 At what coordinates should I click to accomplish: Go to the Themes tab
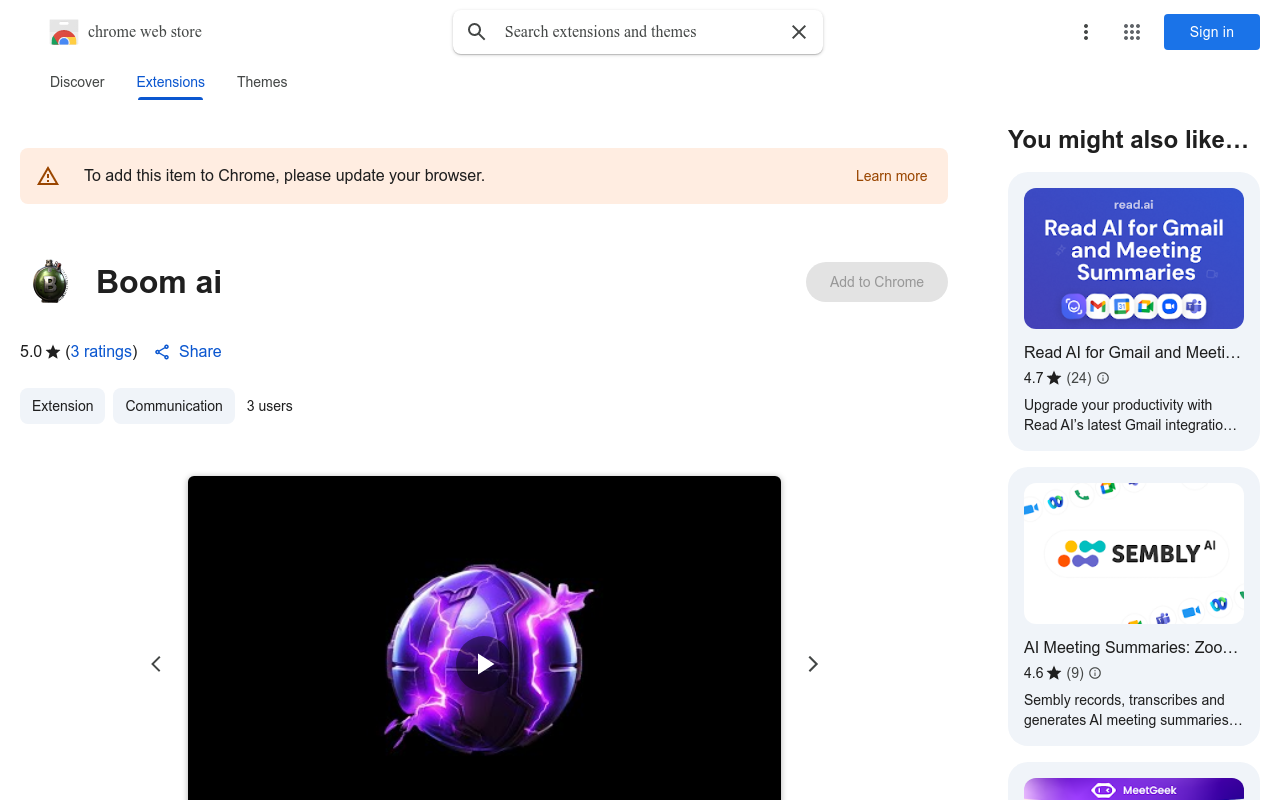coord(262,82)
